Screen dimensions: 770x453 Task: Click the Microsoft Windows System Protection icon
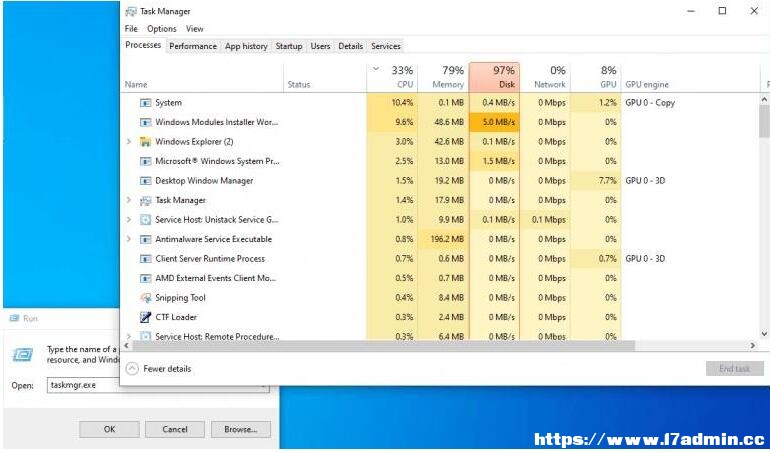click(145, 161)
